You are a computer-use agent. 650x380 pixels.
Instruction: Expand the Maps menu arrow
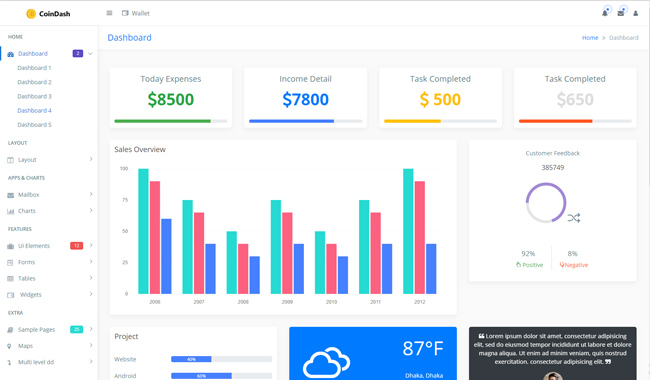(91, 345)
